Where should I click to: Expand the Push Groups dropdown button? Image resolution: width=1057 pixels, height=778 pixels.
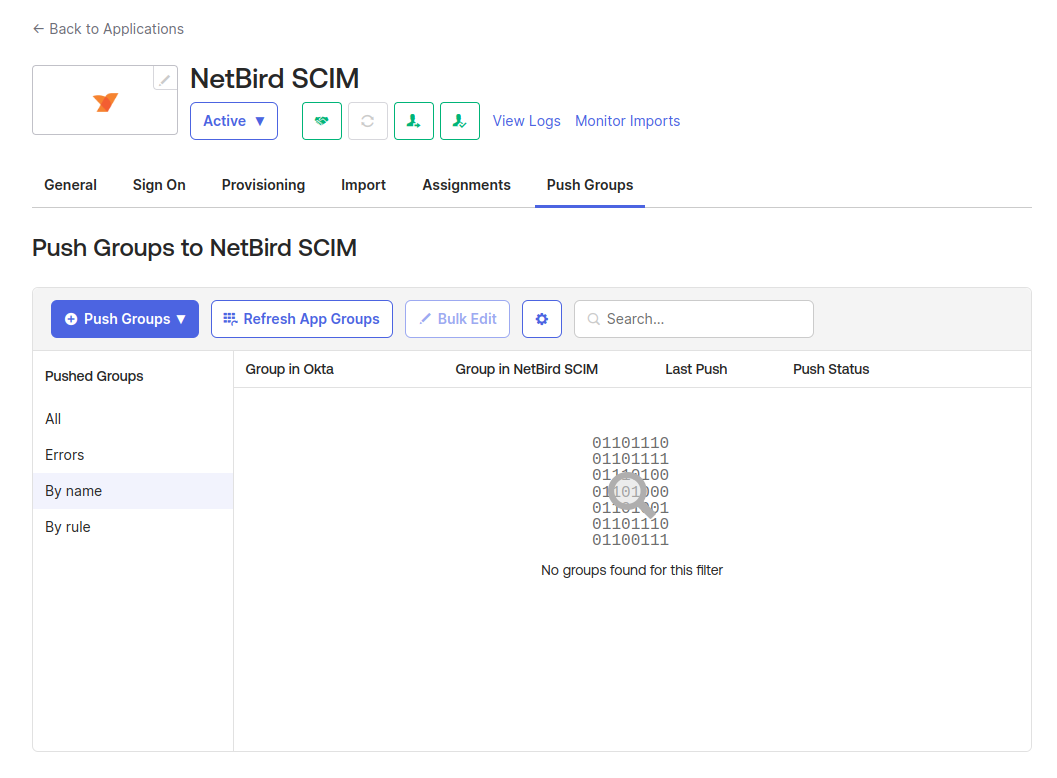click(125, 319)
